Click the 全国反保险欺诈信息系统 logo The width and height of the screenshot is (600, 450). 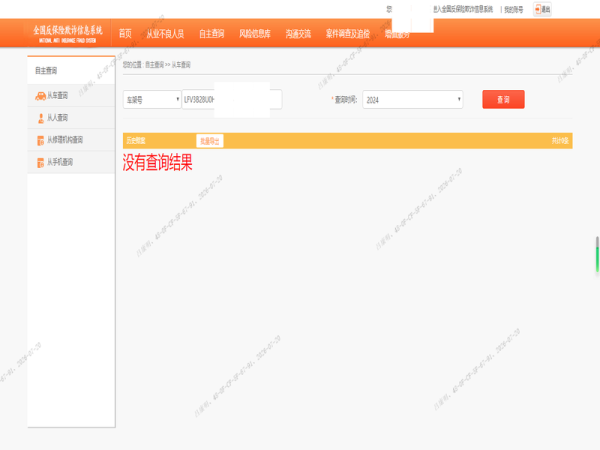pyautogui.click(x=67, y=33)
